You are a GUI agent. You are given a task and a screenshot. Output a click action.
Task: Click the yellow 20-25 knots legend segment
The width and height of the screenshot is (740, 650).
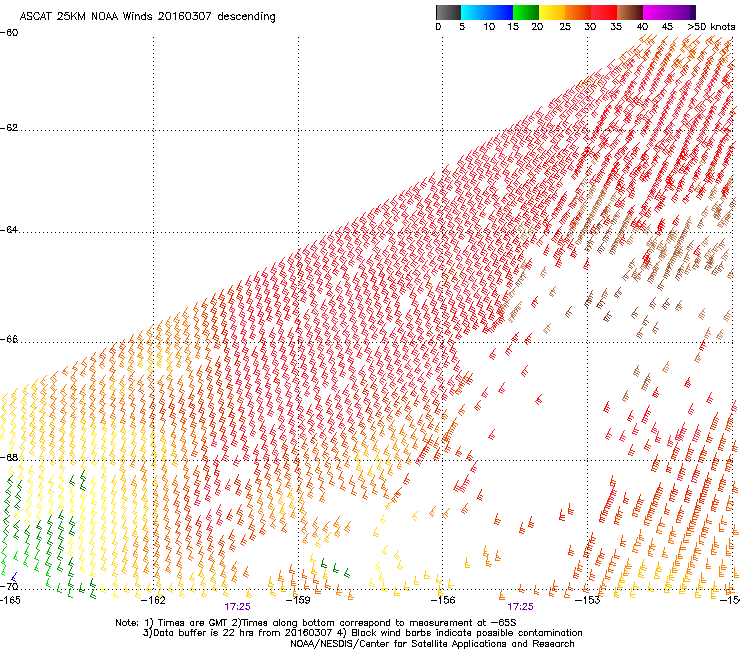click(552, 12)
